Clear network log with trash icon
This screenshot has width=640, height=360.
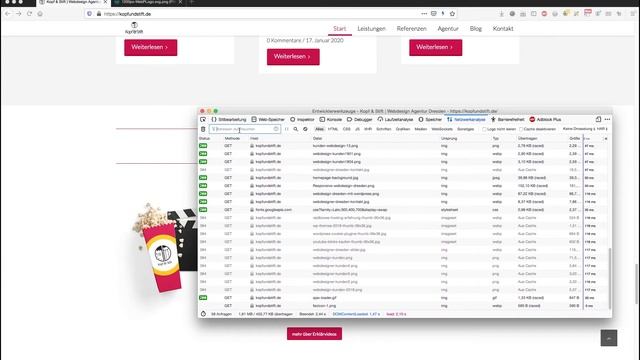pos(203,129)
